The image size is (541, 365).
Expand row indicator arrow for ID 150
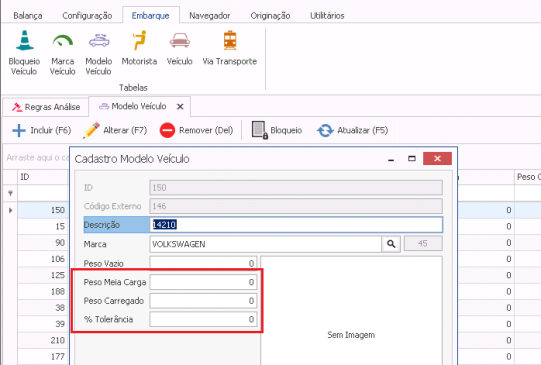click(10, 210)
